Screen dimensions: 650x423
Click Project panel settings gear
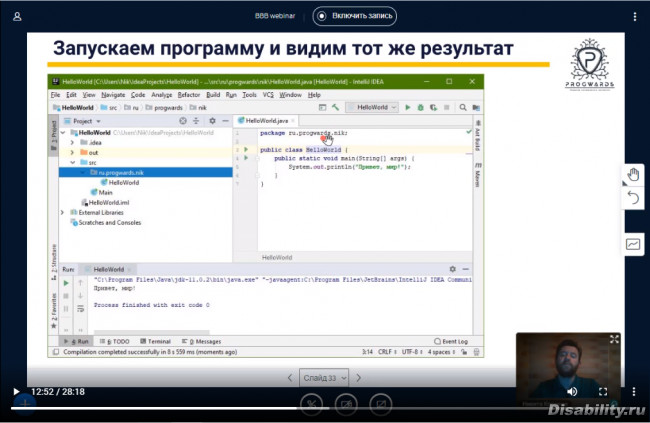212,121
